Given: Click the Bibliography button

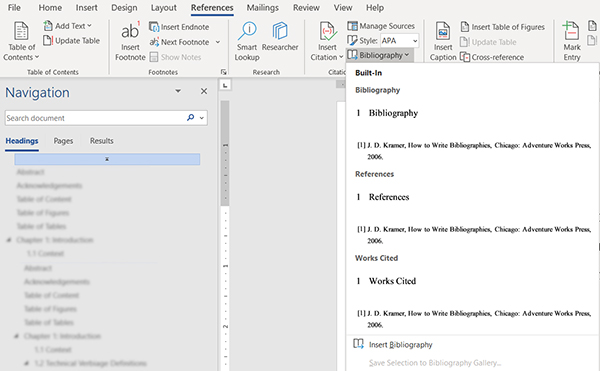Looking at the screenshot, I should coord(379,55).
